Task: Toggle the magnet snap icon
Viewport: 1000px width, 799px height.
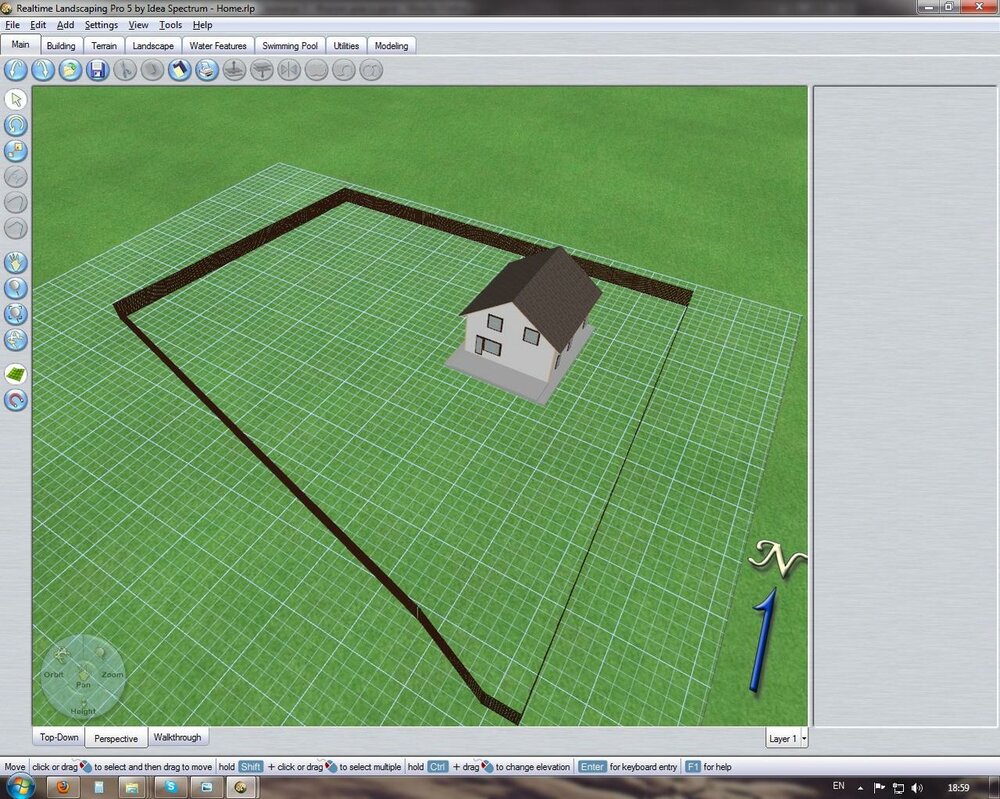Action: tap(16, 400)
